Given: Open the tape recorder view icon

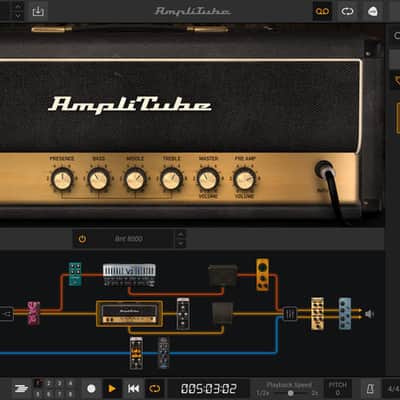Looking at the screenshot, I should tap(322, 11).
